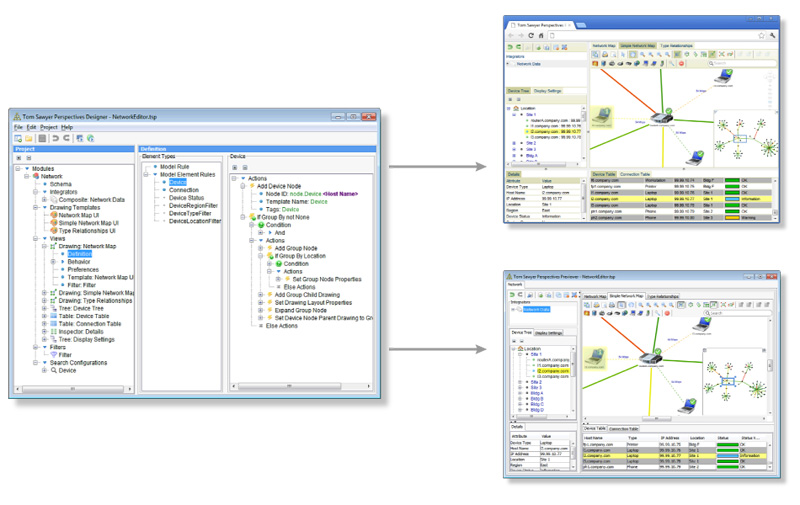The width and height of the screenshot is (800, 505).
Task: Click green status bar in Previewer table first row
Action: 727,445
